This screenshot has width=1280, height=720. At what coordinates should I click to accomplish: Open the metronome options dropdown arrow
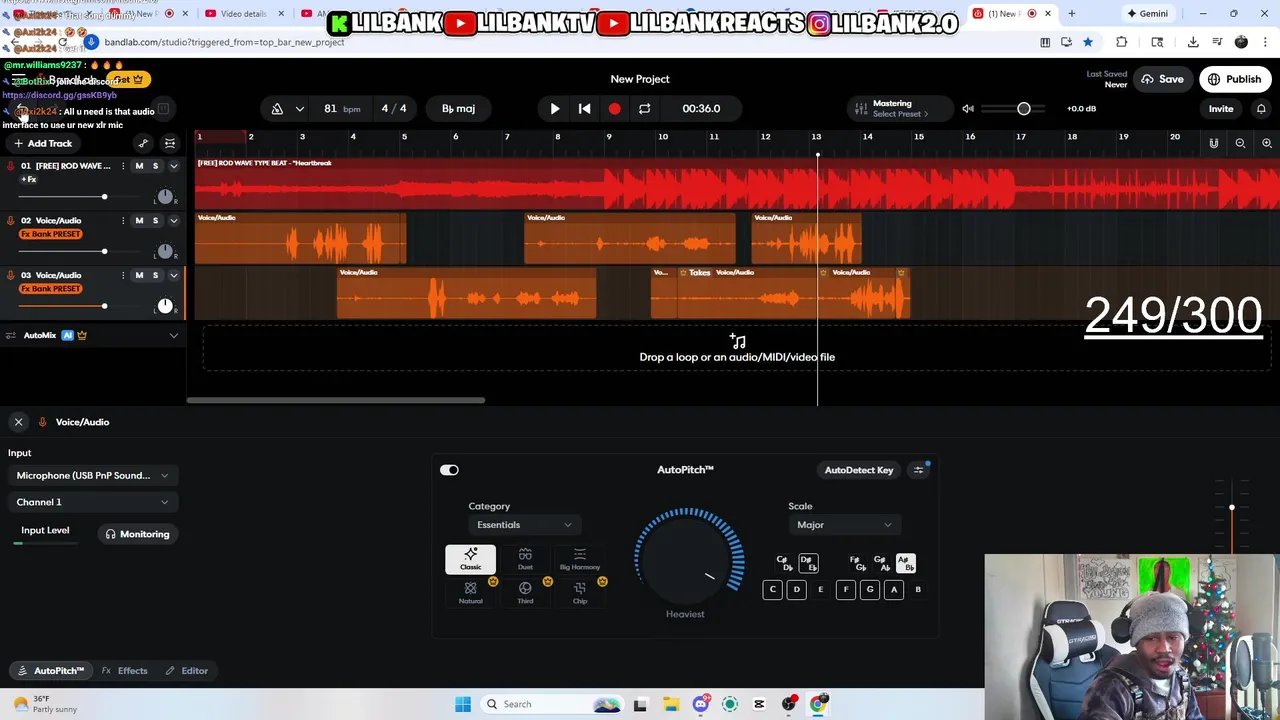coord(299,108)
